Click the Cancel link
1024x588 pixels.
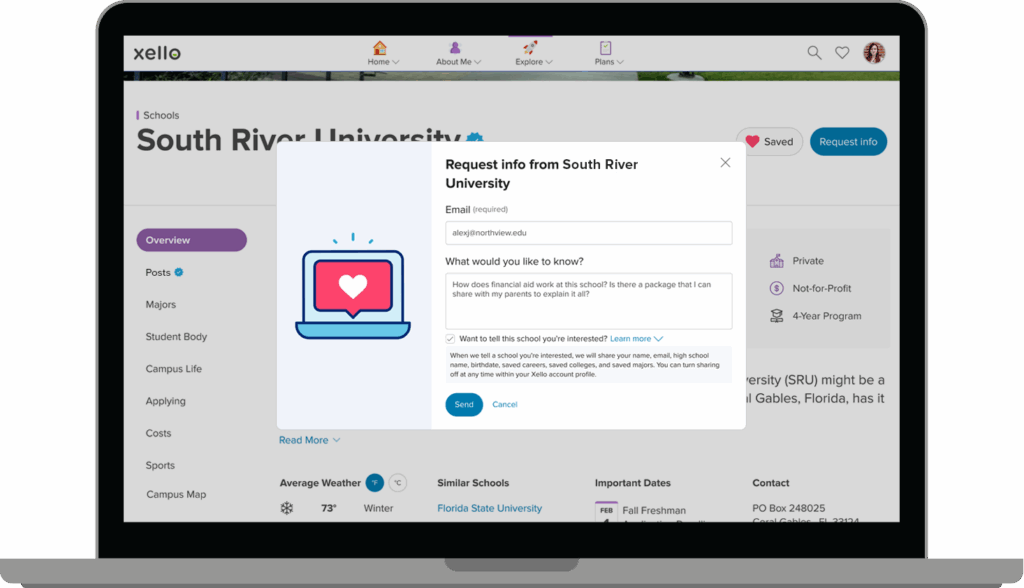coord(505,405)
